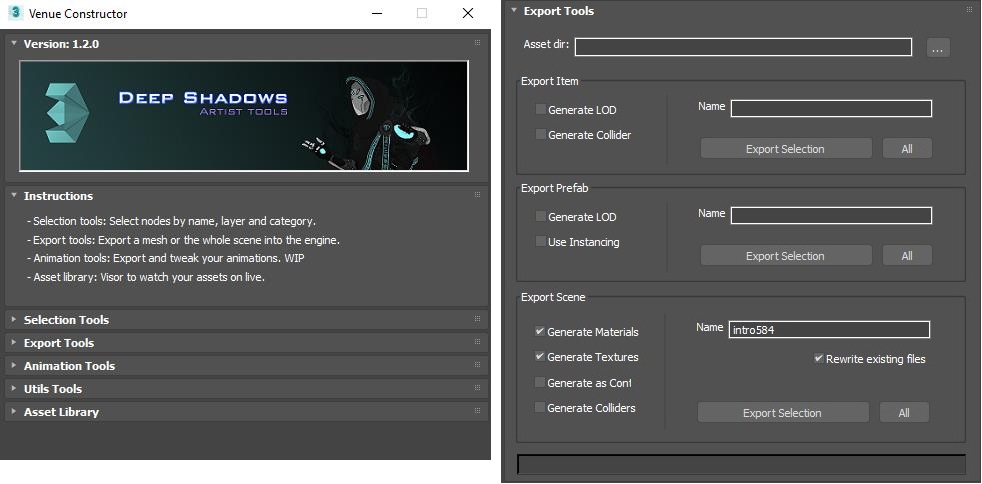
Task: Click the 'Asset library' instruction line
Action: 146,277
